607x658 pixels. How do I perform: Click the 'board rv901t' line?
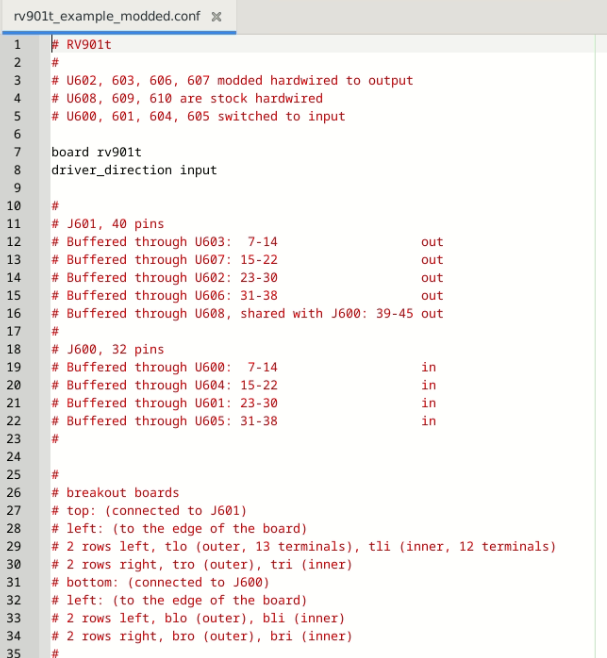[x=96, y=152]
